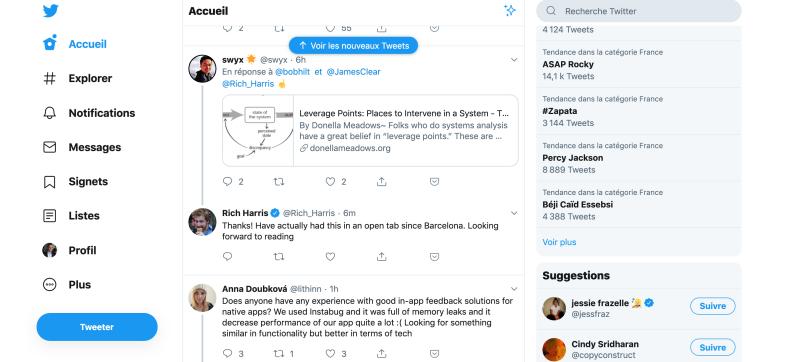This screenshot has height=362, width=800.
Task: Reply to swyx's tweet via comment icon
Action: tap(228, 182)
